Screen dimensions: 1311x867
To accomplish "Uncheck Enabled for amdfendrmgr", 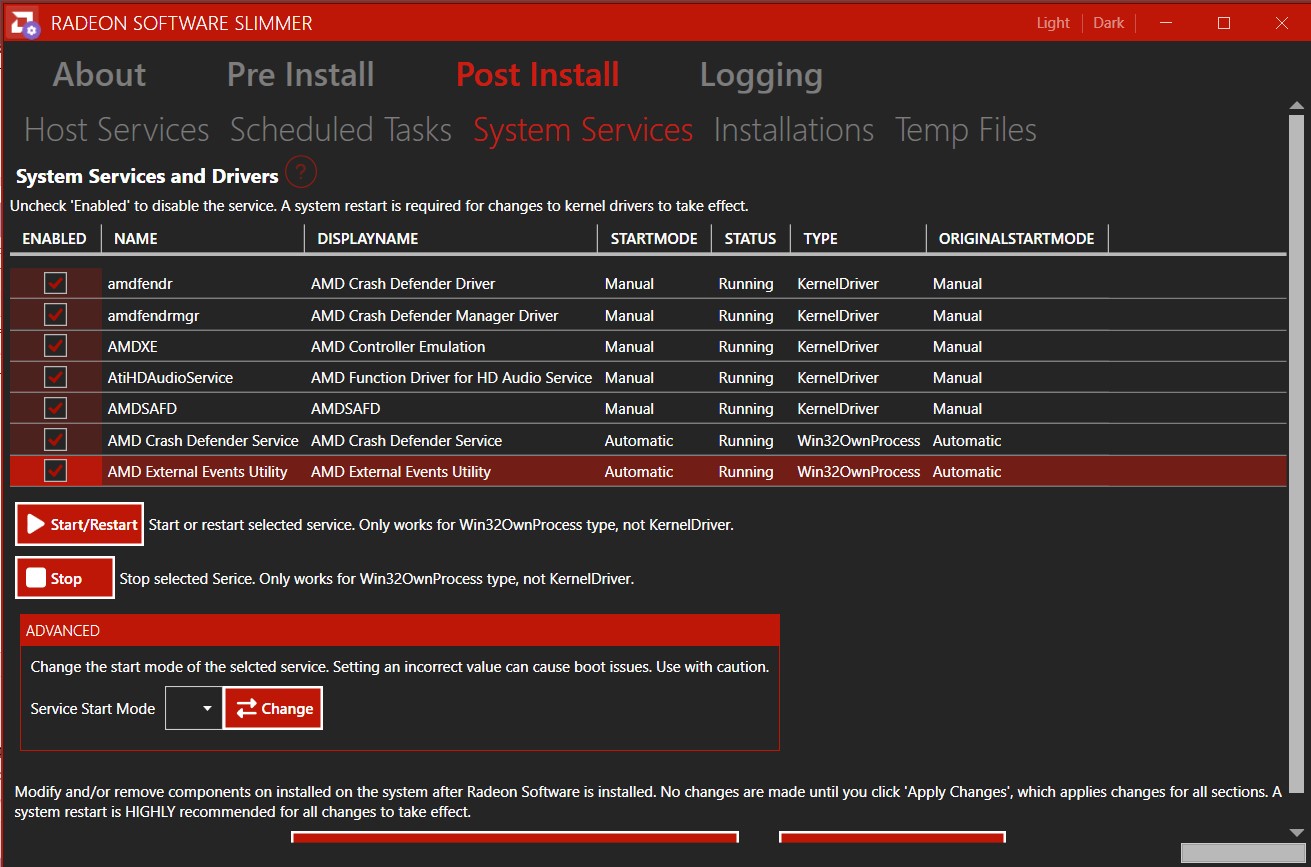I will [x=55, y=315].
